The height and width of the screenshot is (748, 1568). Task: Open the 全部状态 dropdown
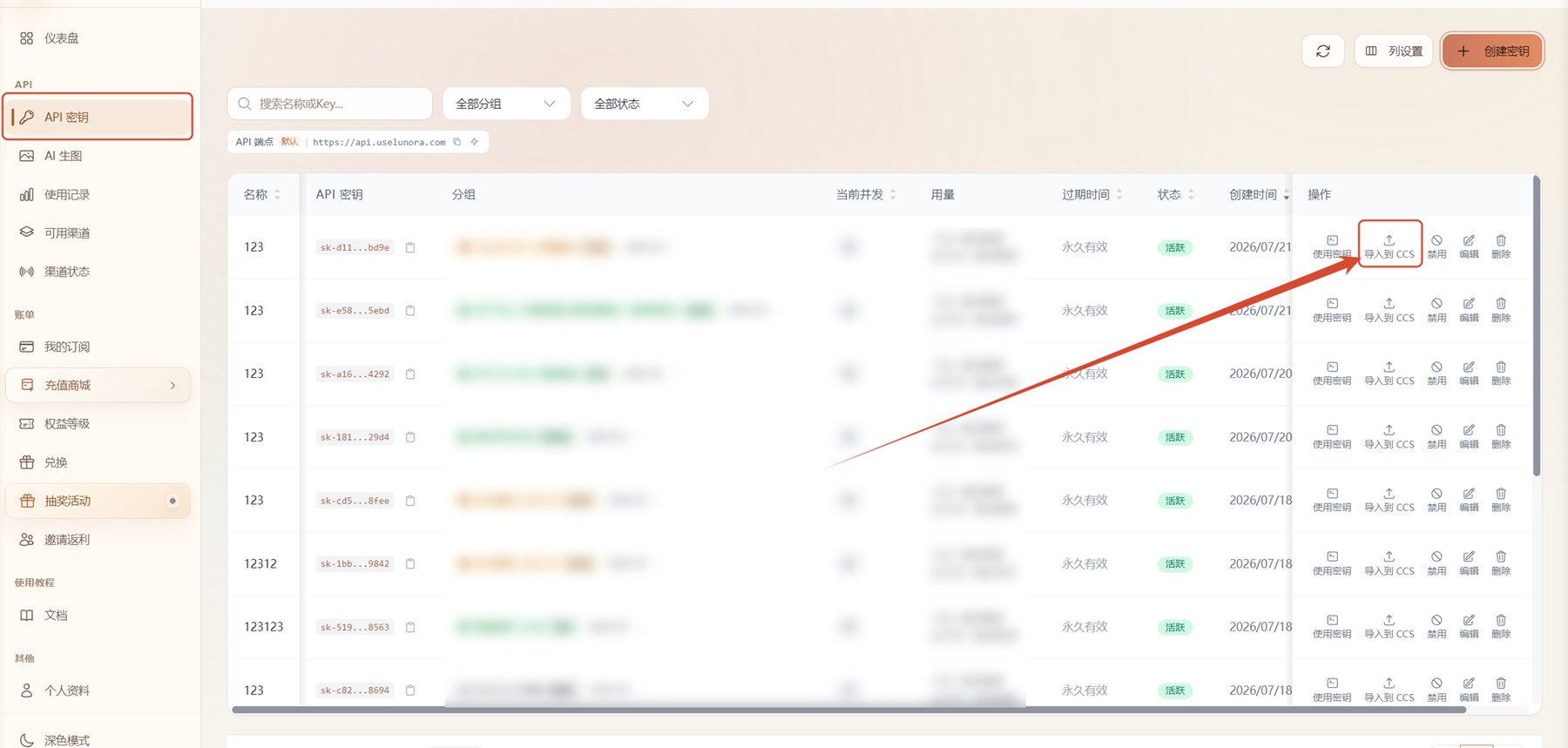click(645, 104)
